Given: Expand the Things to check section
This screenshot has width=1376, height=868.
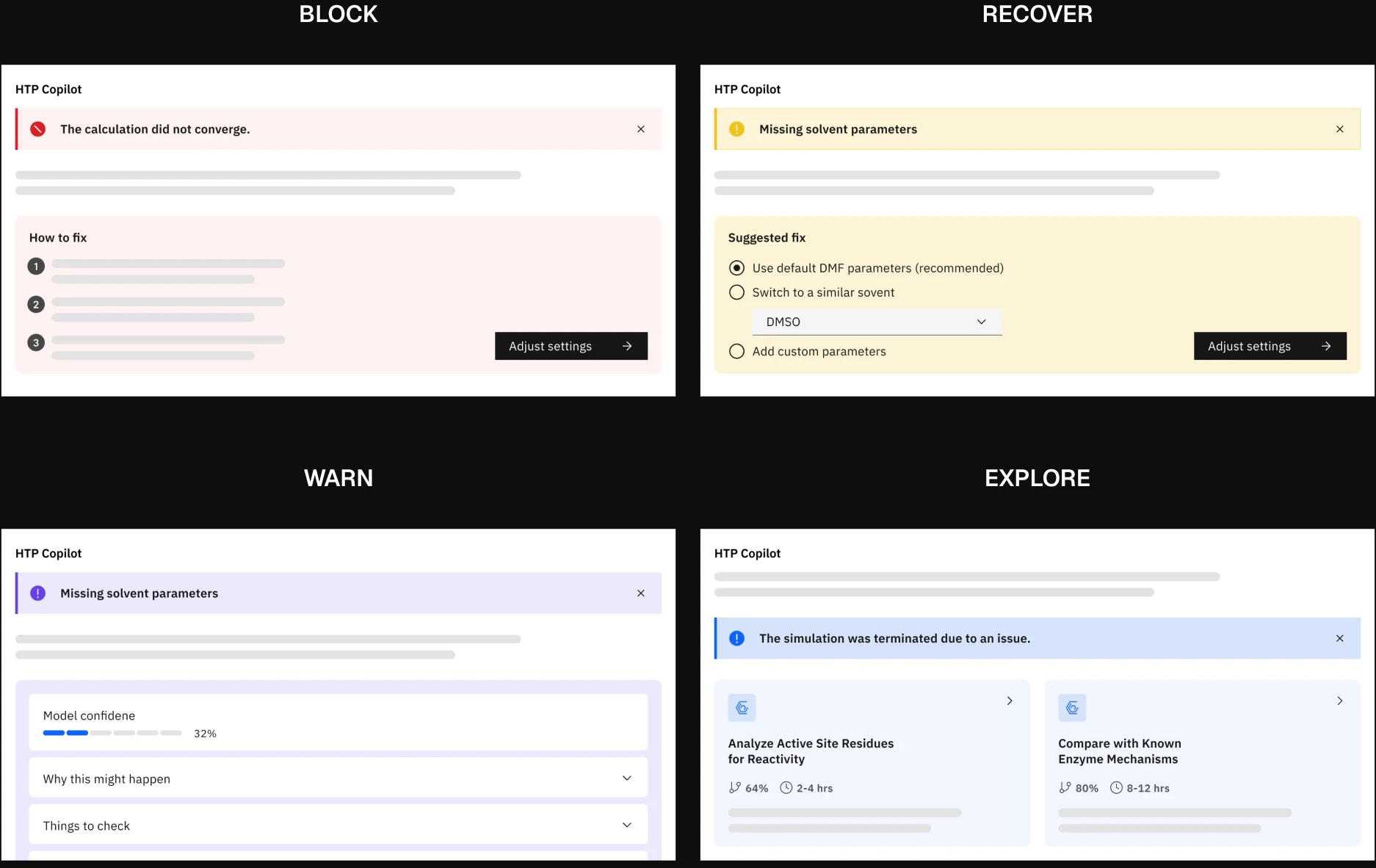Looking at the screenshot, I should pos(338,825).
